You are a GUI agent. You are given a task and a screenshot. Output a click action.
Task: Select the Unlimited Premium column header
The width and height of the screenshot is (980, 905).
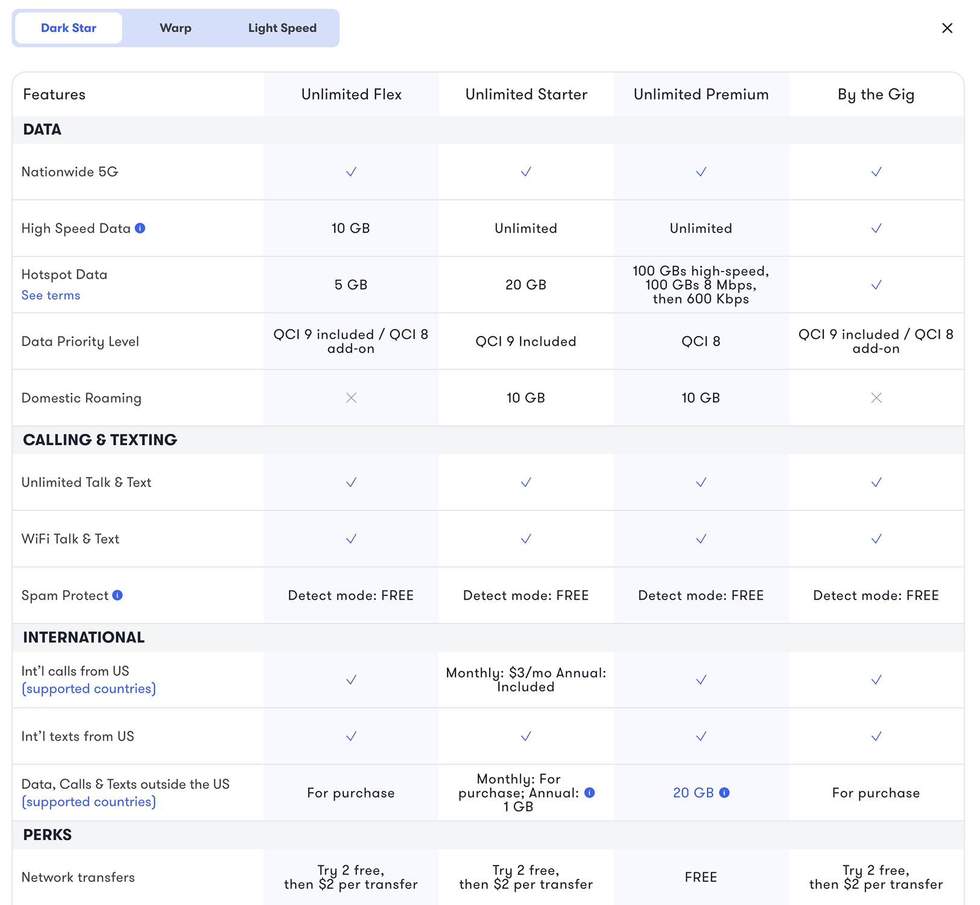[x=701, y=94]
